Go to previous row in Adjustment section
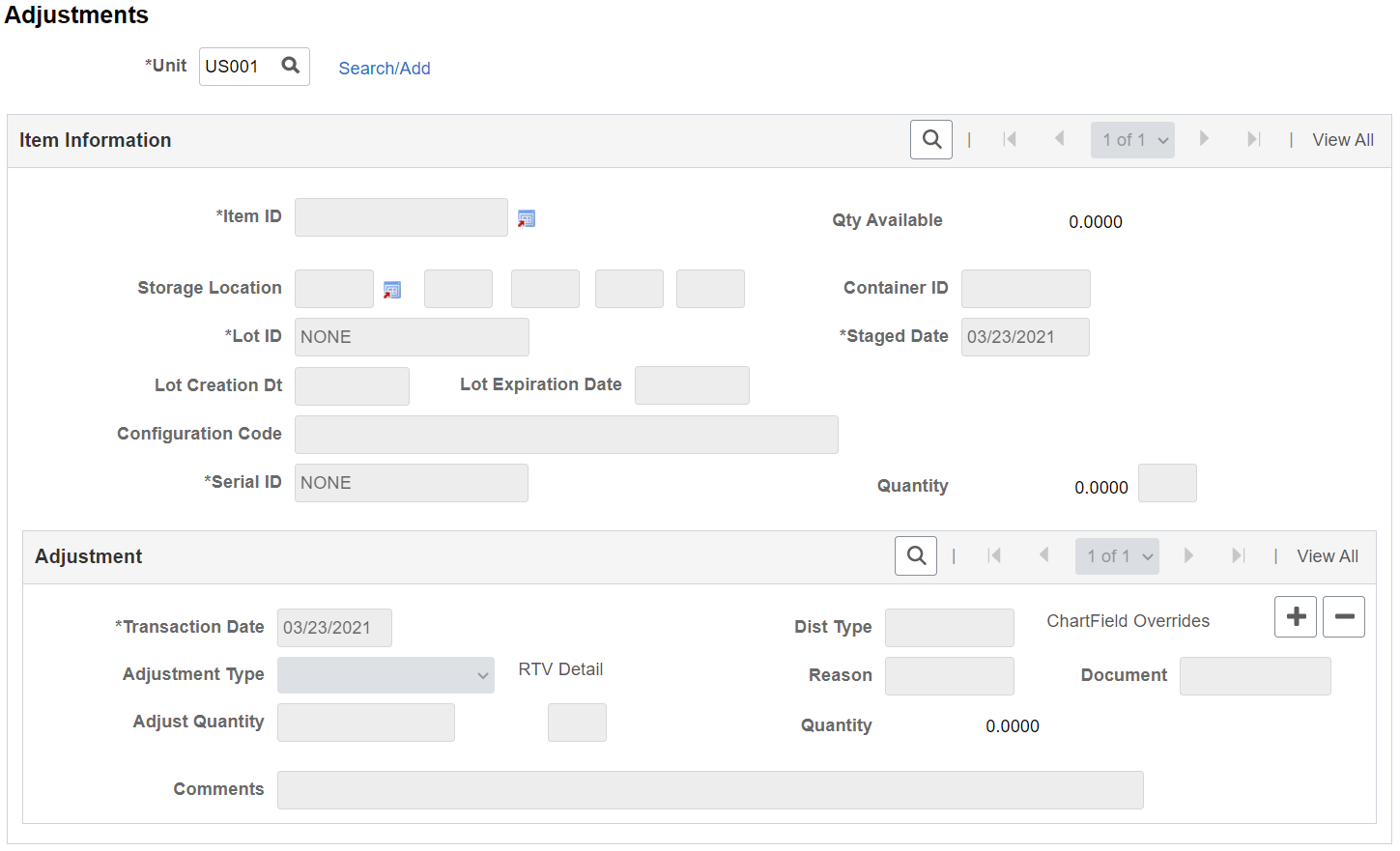Screen dimensions: 1400x851 click(1043, 555)
